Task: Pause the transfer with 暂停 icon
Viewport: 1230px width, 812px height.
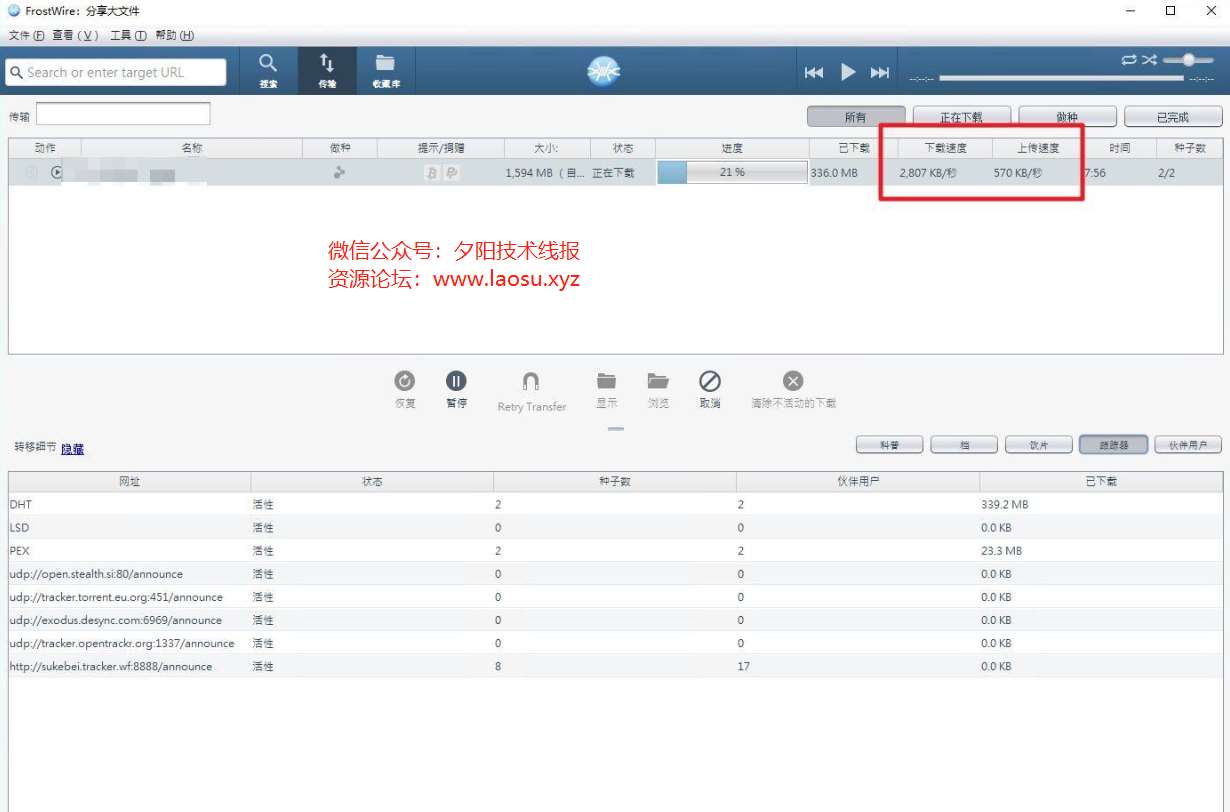Action: (456, 381)
